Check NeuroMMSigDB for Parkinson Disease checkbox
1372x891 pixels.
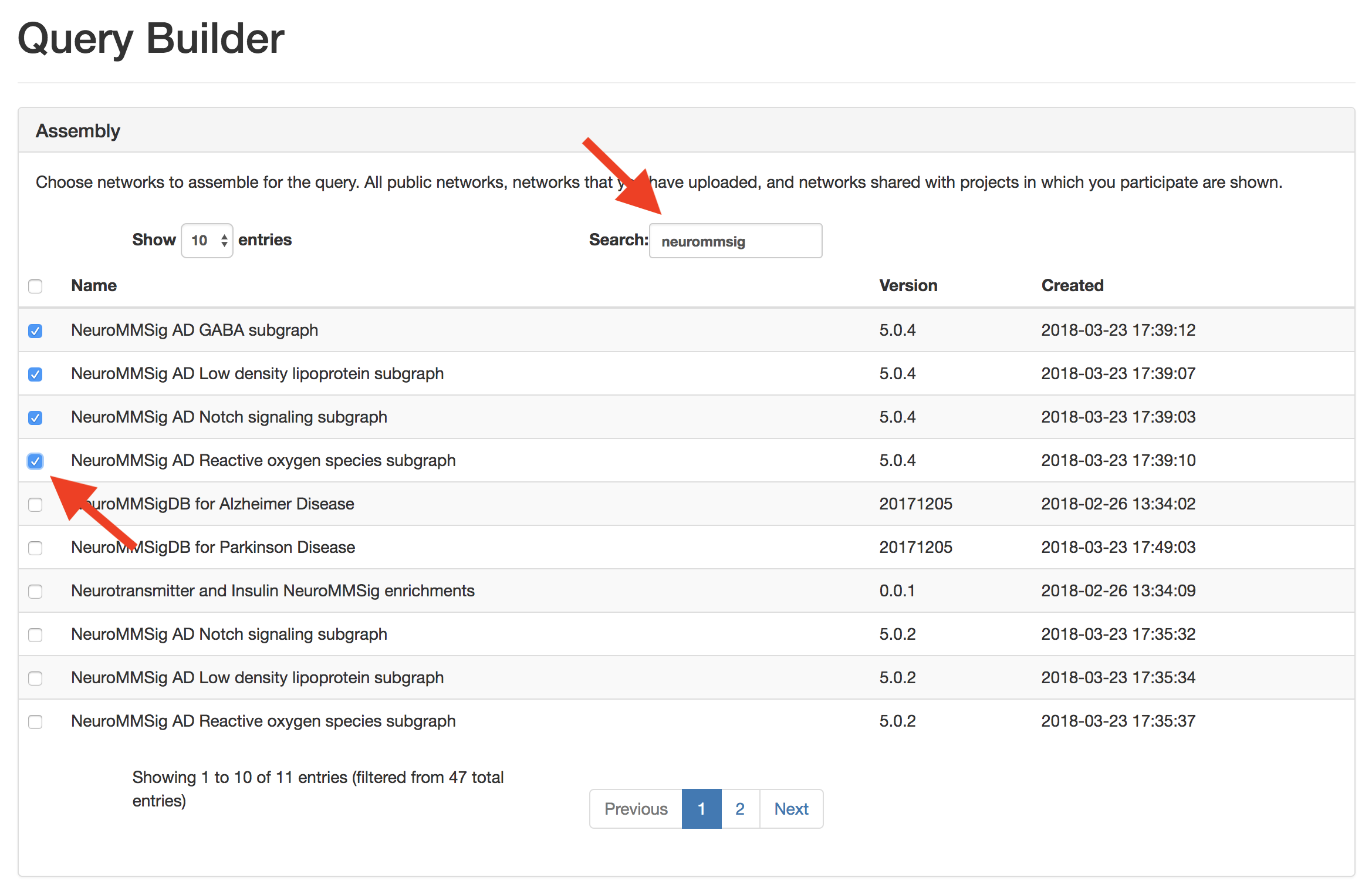tap(35, 548)
